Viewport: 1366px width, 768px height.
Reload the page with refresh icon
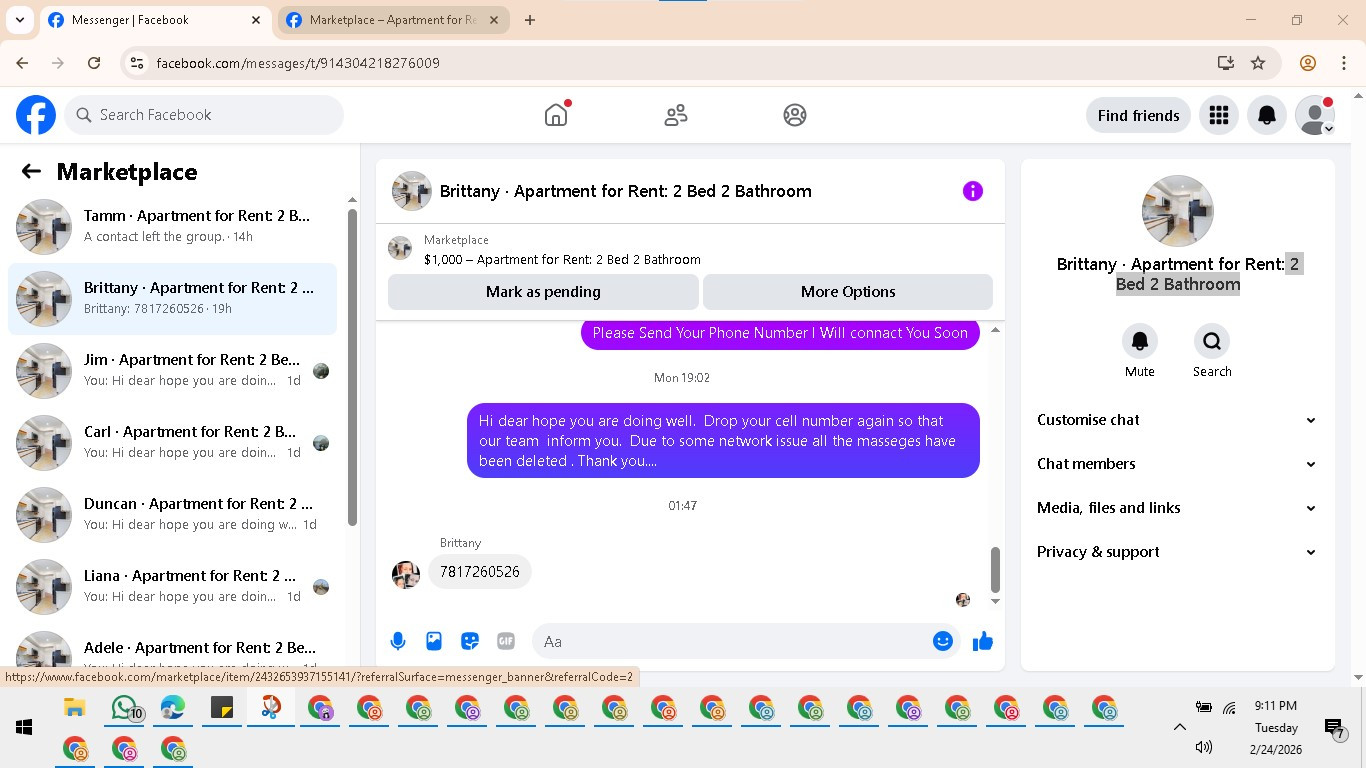(94, 63)
